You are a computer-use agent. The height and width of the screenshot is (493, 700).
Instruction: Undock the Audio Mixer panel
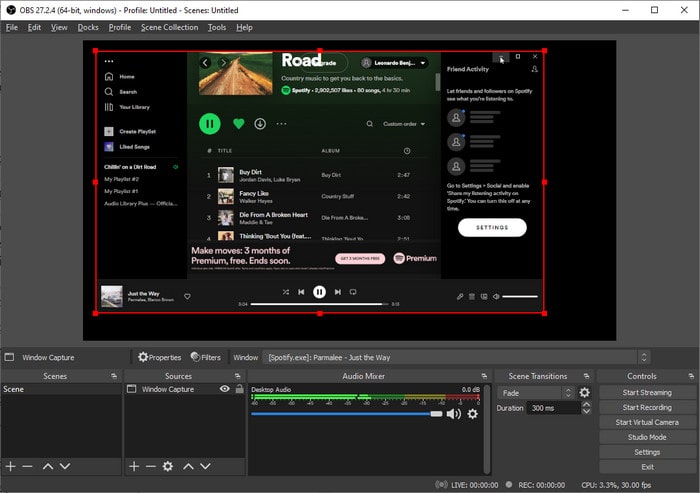click(x=484, y=376)
